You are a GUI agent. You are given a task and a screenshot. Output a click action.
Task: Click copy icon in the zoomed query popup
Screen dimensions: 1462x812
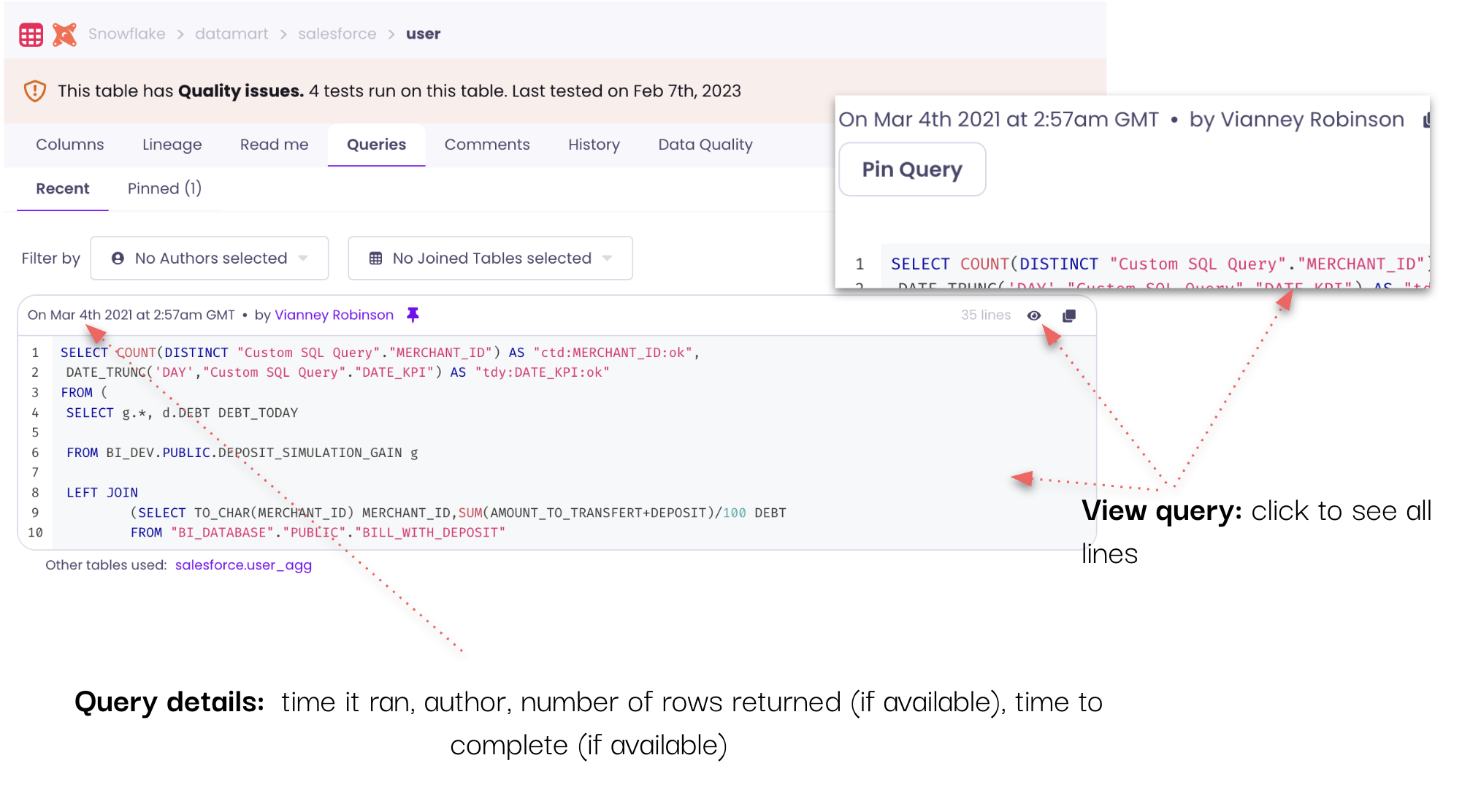coord(1426,120)
